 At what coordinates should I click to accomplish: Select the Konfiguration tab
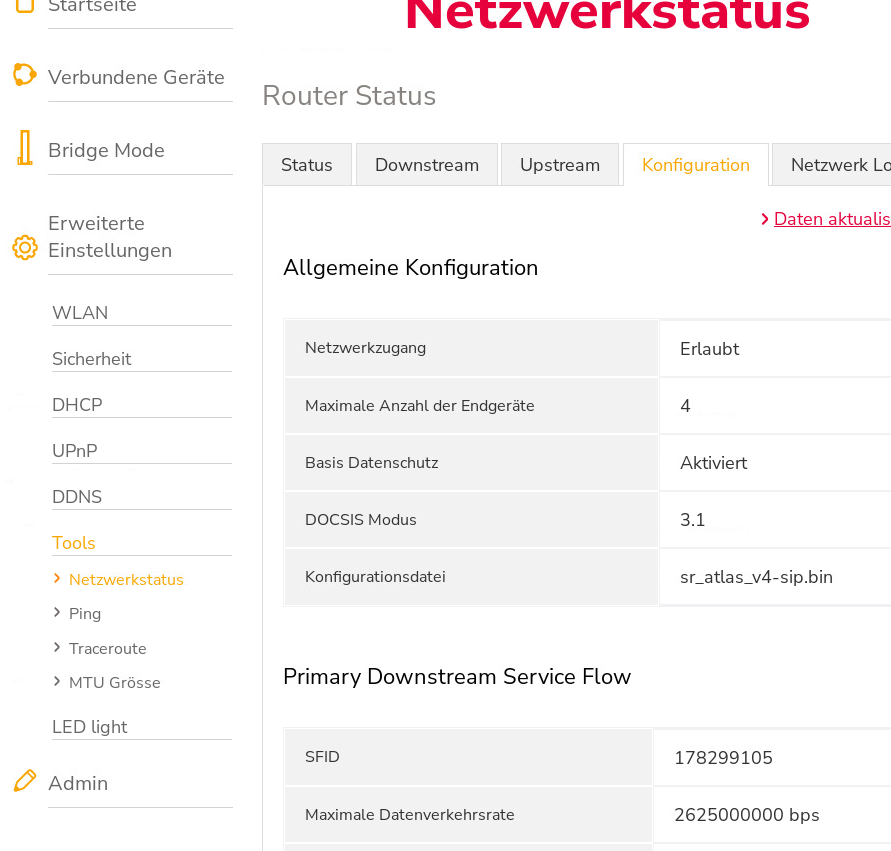(x=696, y=165)
